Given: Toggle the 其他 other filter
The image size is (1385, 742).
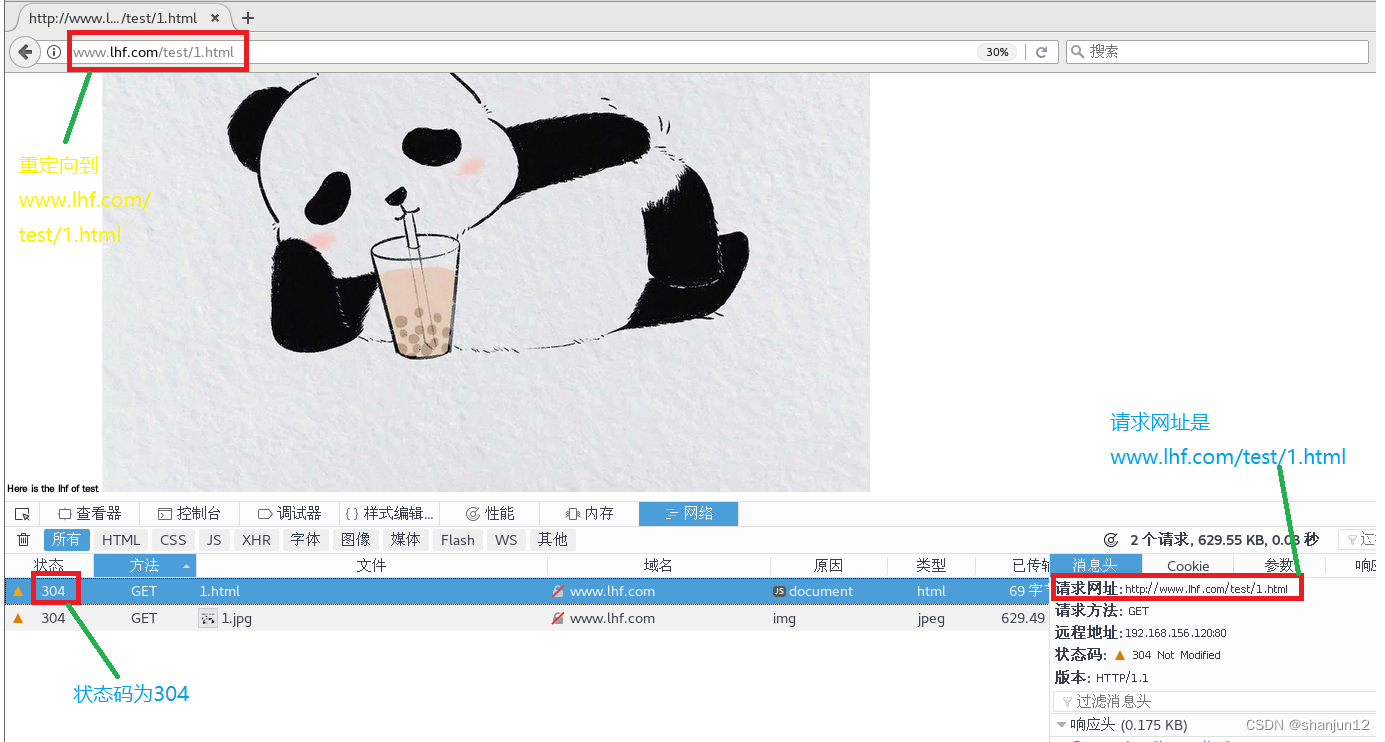Looking at the screenshot, I should click(x=553, y=540).
